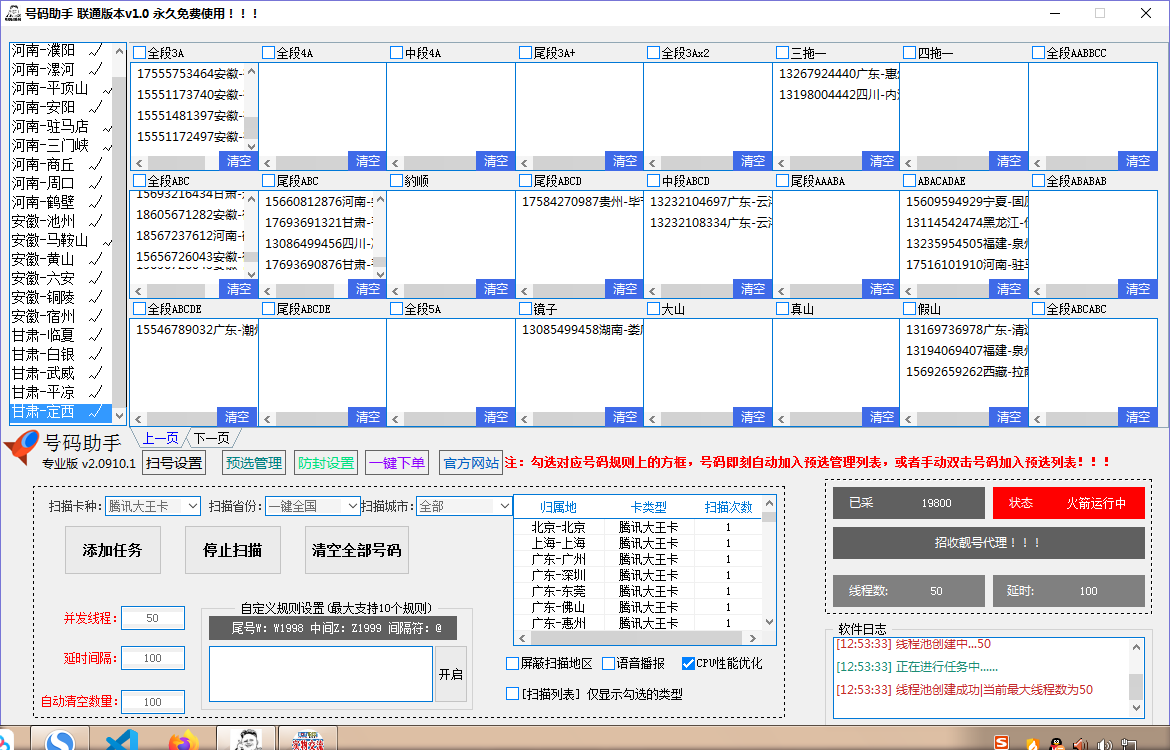Select 甘肃-定西 in the province list
The width and height of the screenshot is (1170, 750).
click(x=50, y=411)
